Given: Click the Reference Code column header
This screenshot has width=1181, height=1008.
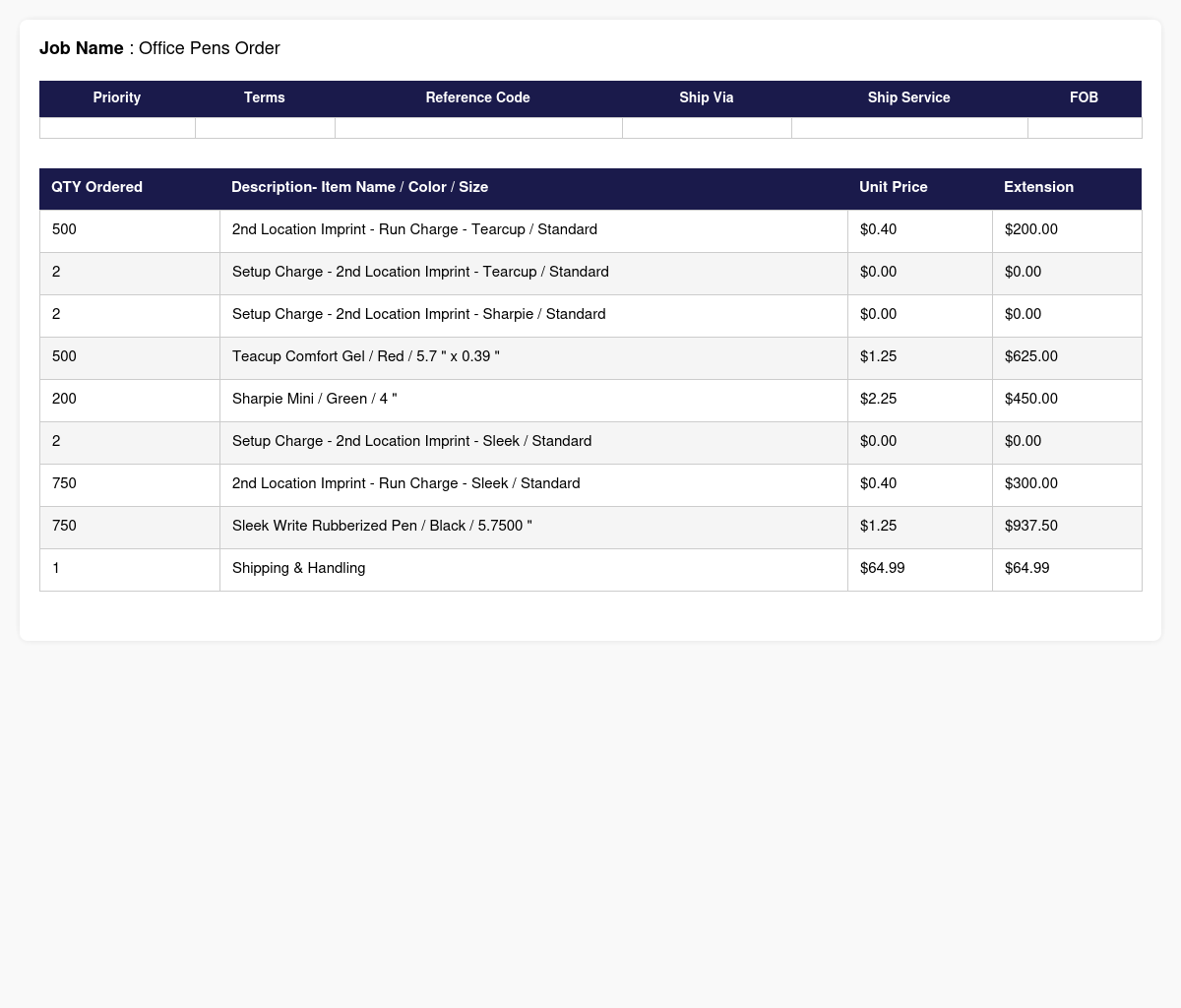Looking at the screenshot, I should [478, 98].
